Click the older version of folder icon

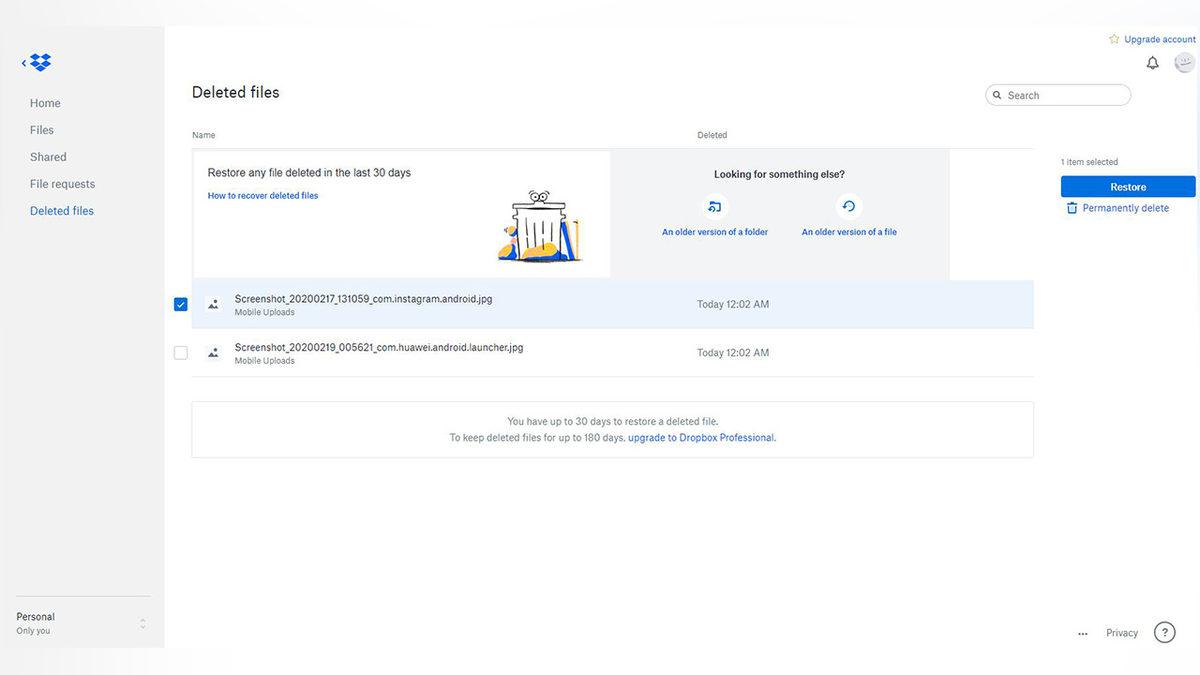point(714,207)
